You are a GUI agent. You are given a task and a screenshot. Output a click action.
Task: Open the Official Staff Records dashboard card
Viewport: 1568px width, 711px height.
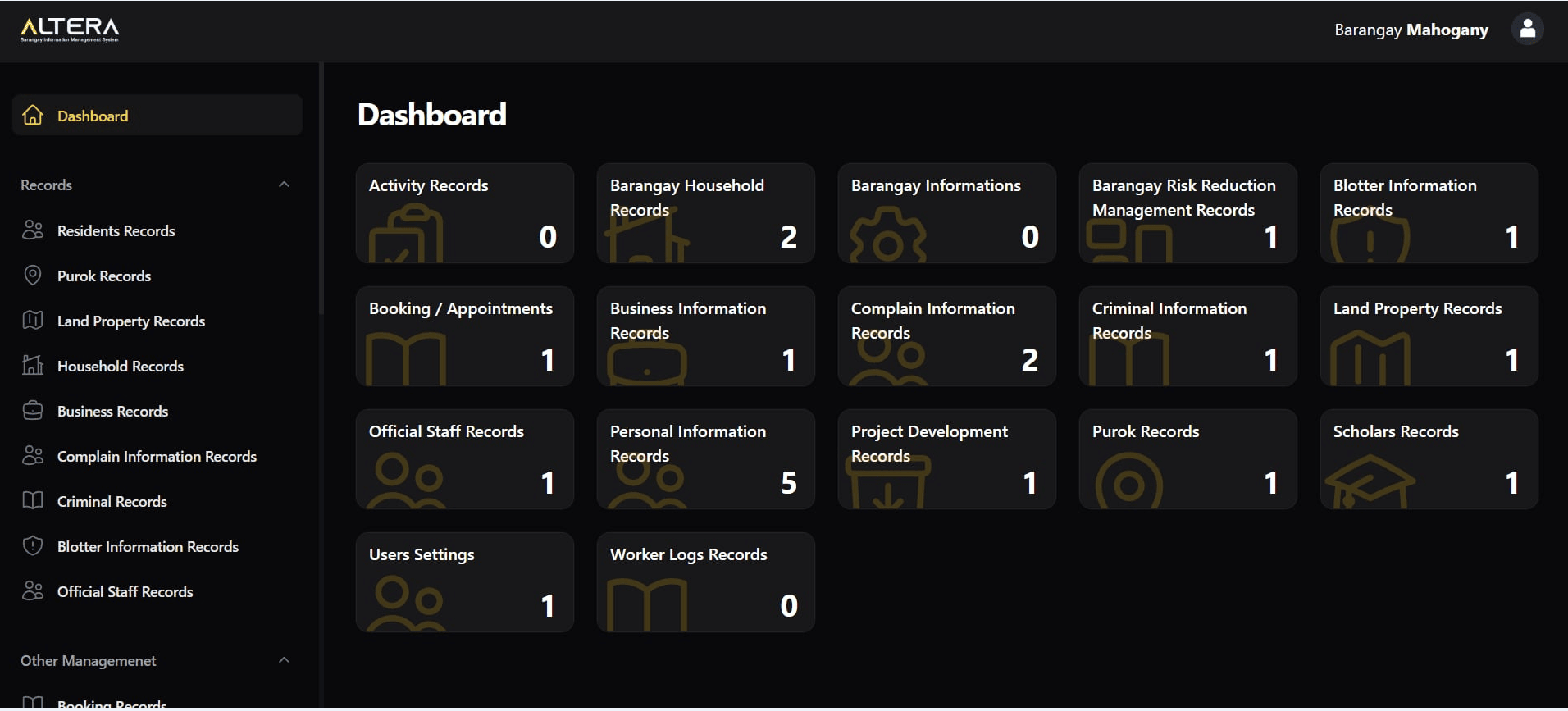(465, 459)
